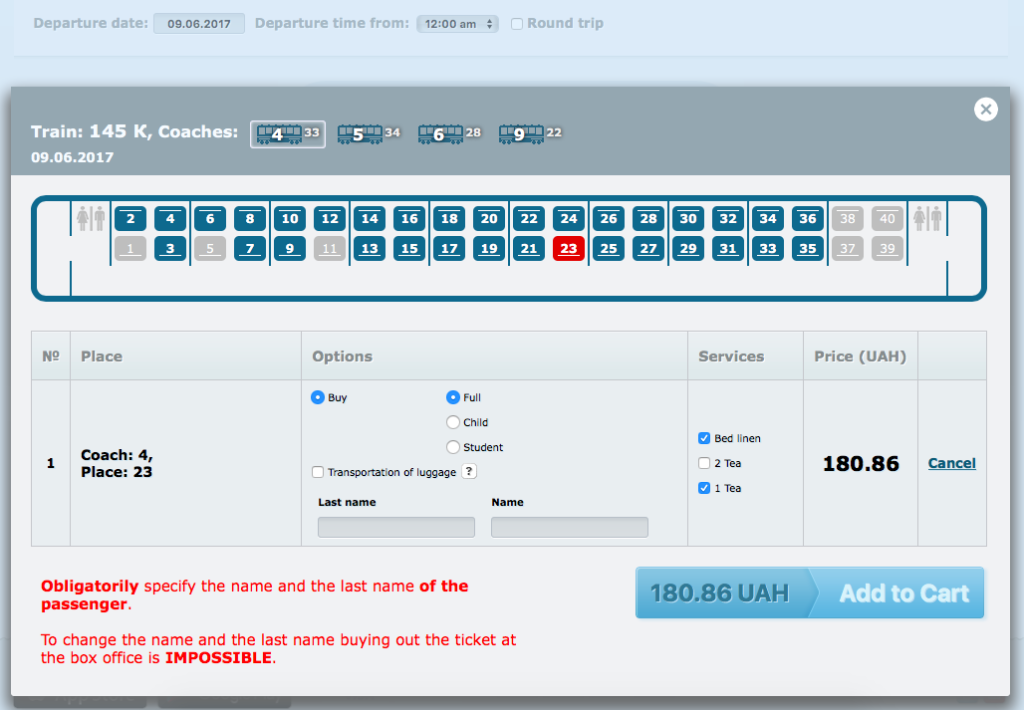Viewport: 1024px width, 710px height.
Task: Close the seat selection dialog
Action: [x=985, y=109]
